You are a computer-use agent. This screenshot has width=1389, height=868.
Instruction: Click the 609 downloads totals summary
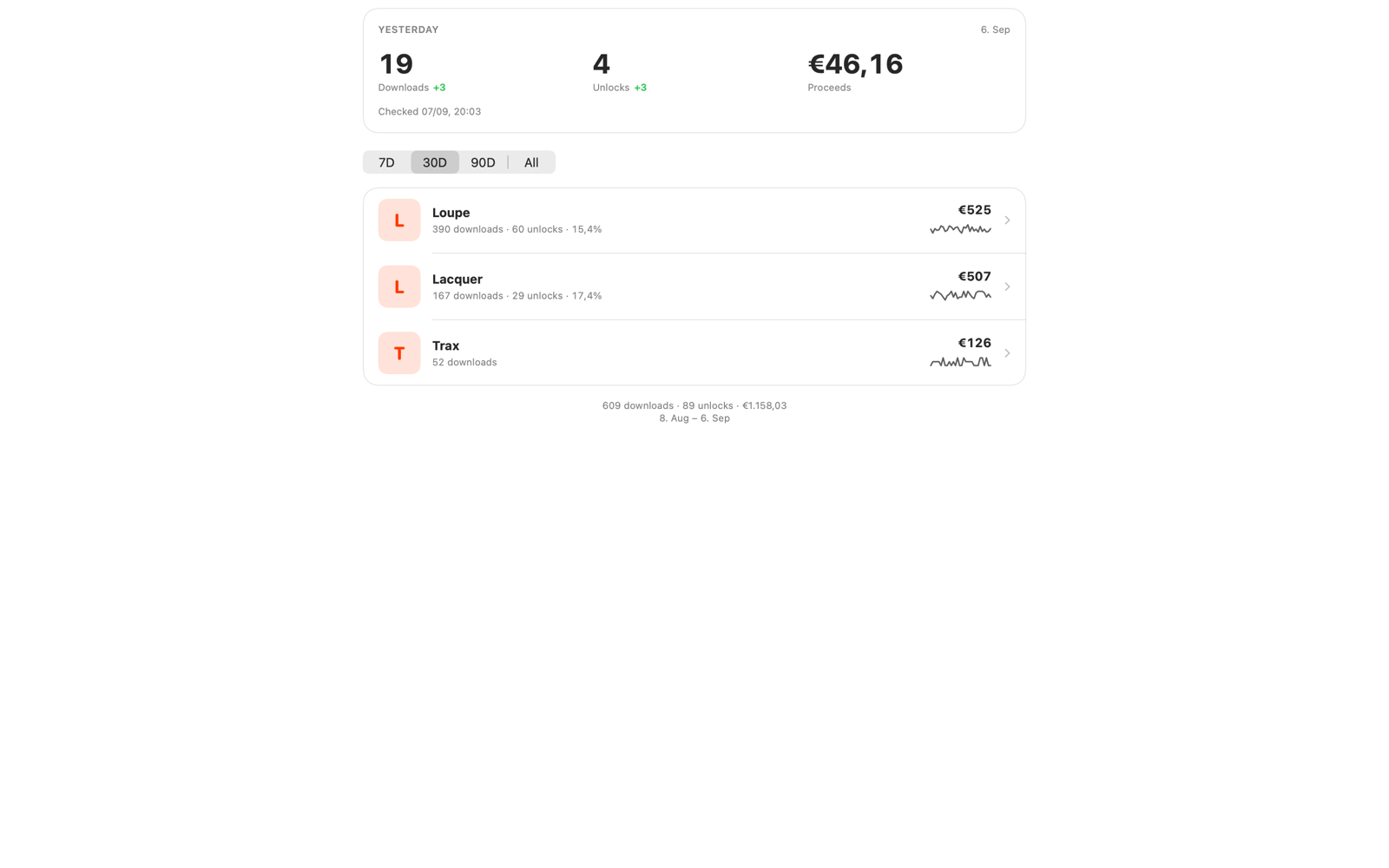tap(694, 405)
